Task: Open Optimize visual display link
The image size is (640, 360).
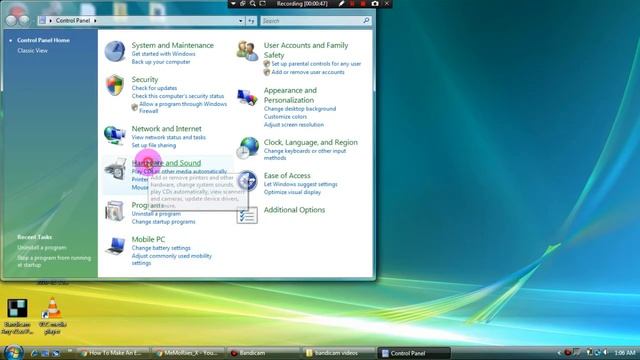Action: [x=292, y=192]
